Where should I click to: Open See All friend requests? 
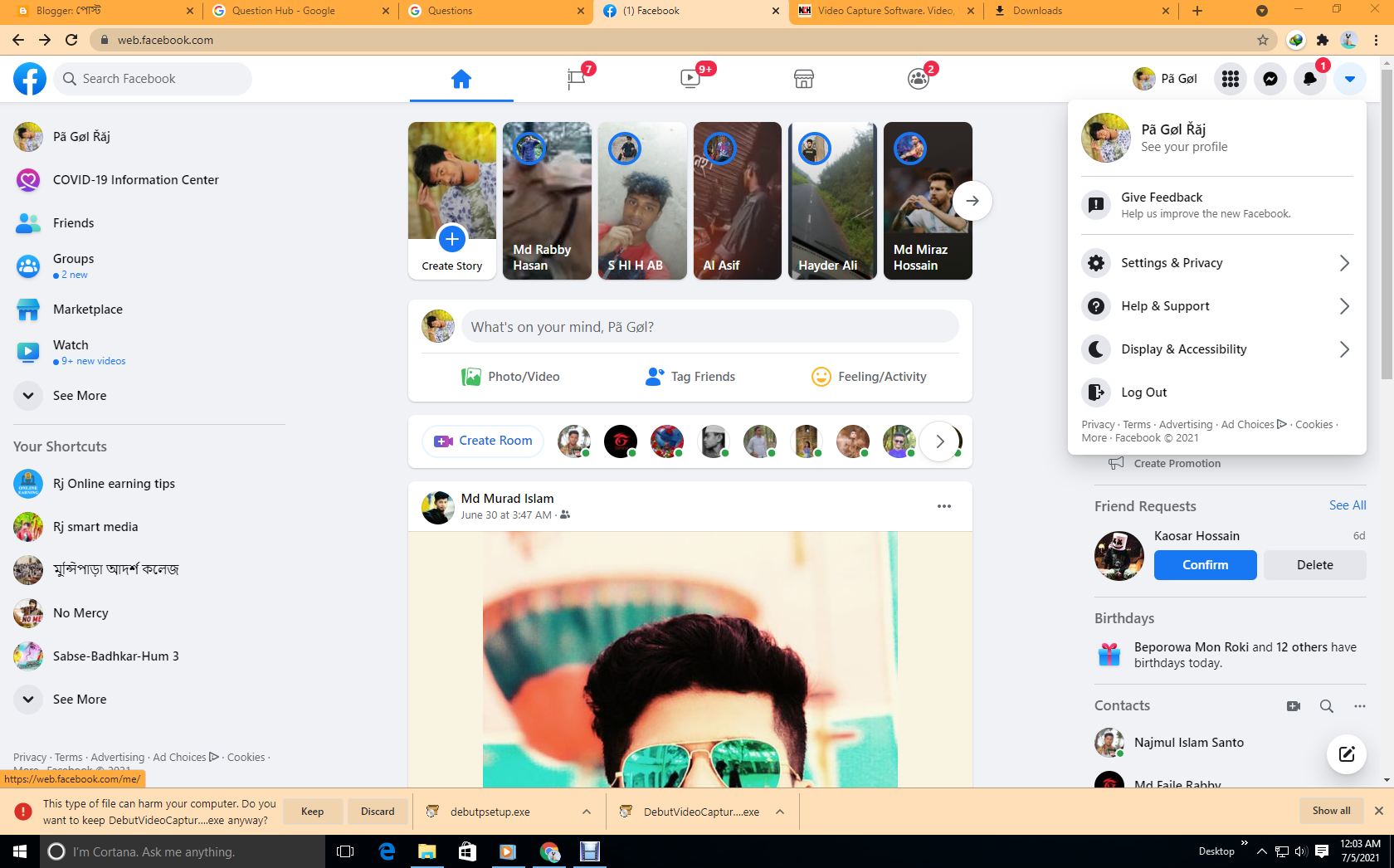tap(1348, 505)
